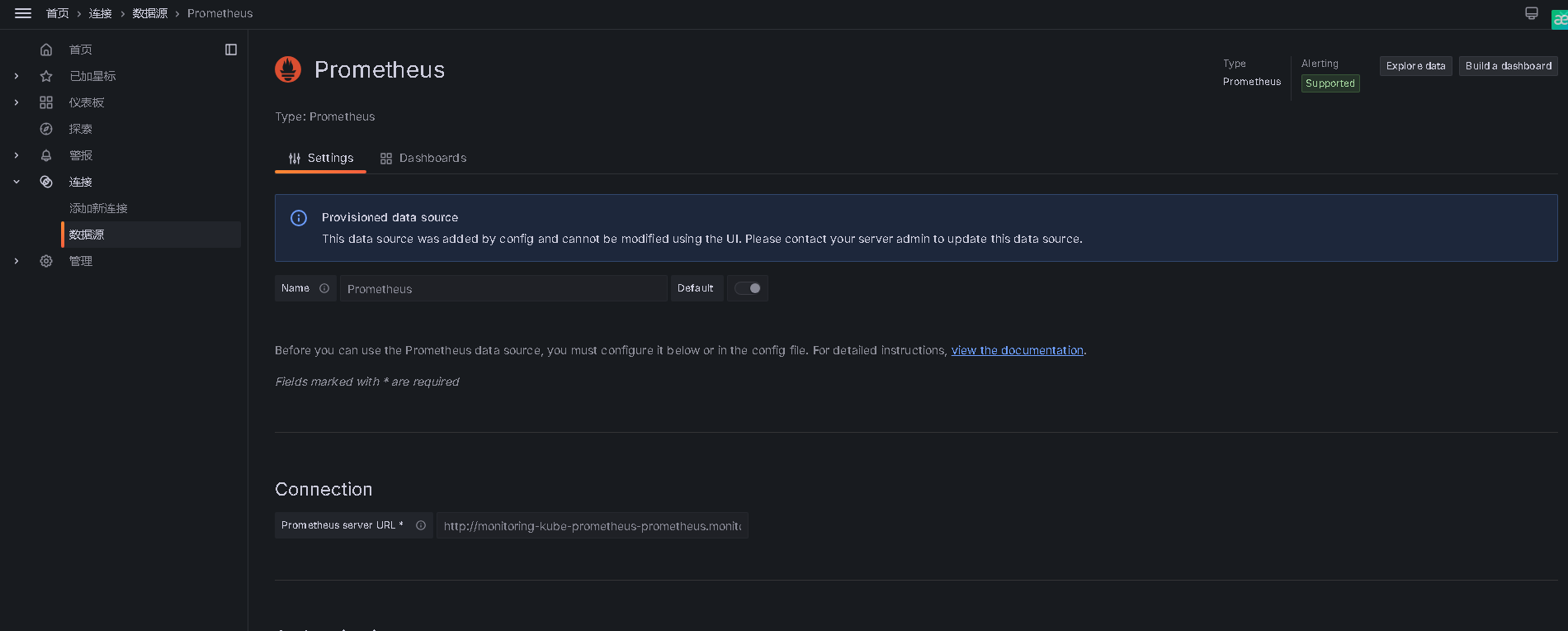Dock or undock the sidebar panel icon
This screenshot has width=1568, height=631.
point(231,50)
